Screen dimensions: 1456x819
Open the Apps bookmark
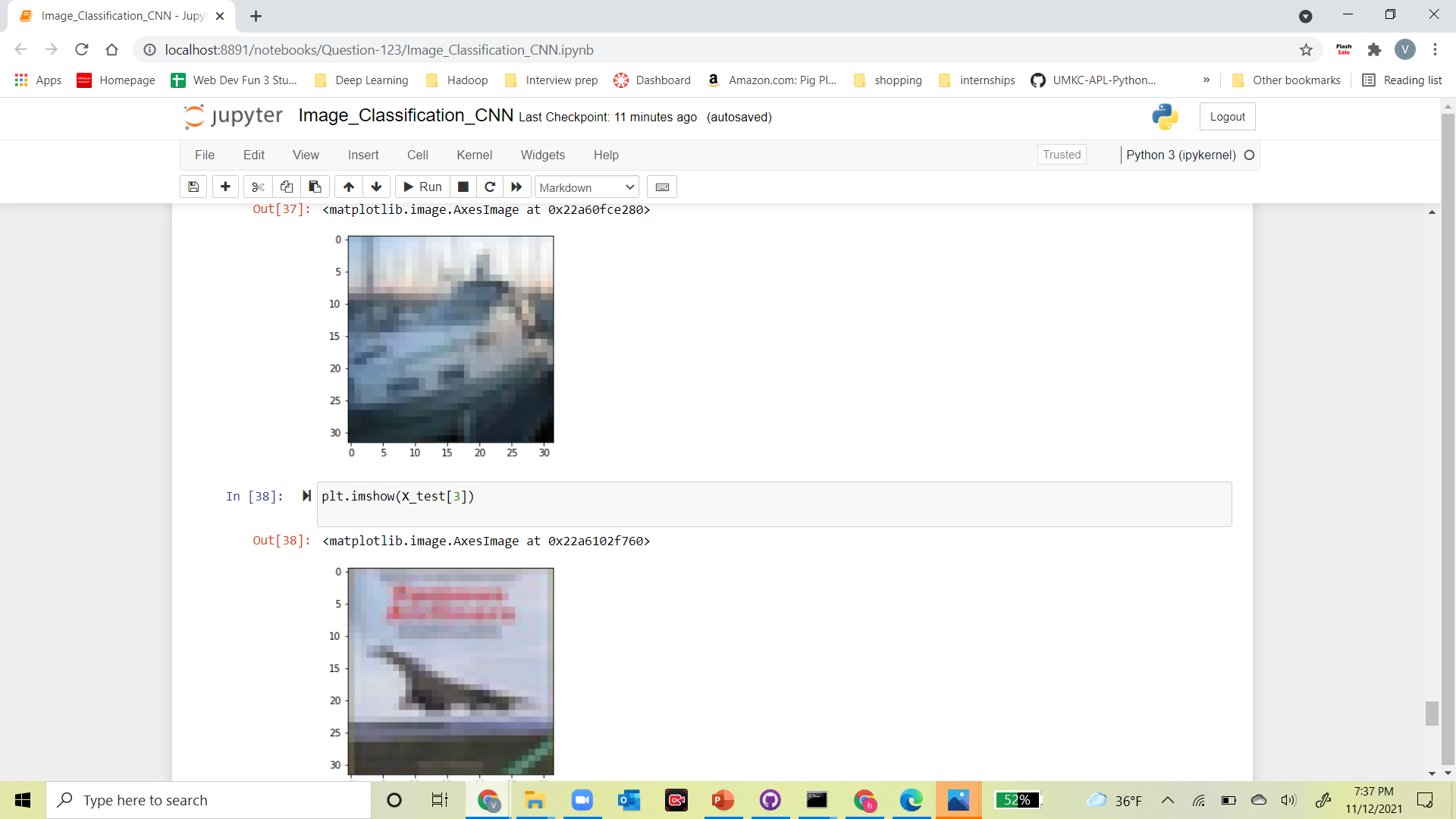click(x=38, y=80)
